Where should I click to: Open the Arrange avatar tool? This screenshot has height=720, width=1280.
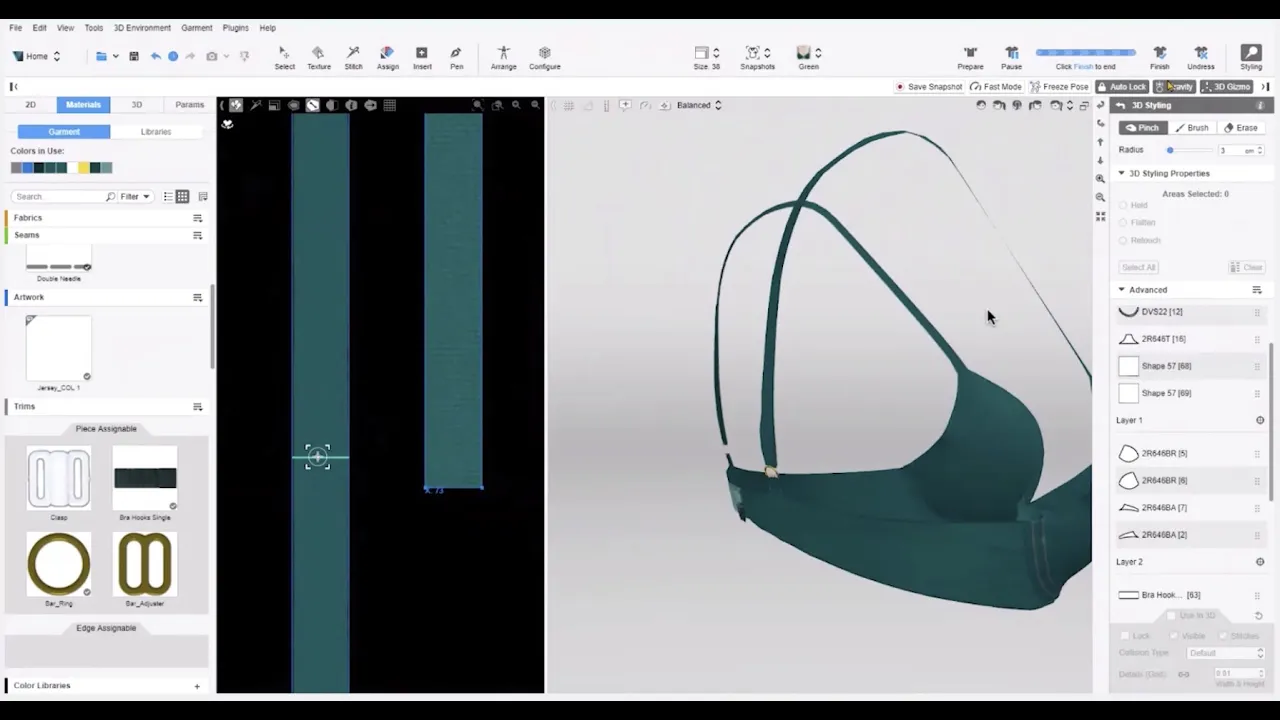point(503,57)
